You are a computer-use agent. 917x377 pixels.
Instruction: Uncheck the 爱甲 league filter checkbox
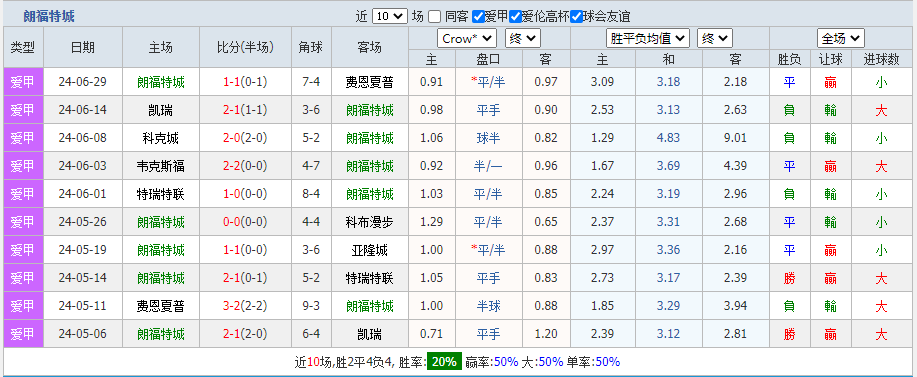478,16
